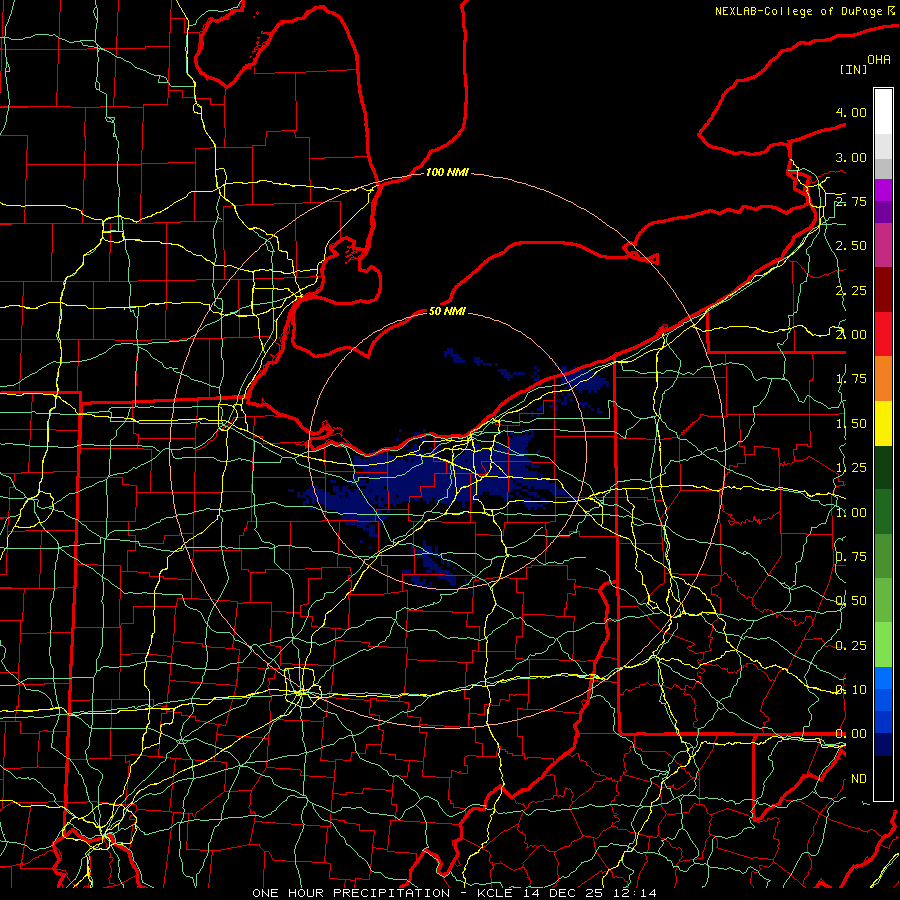Click the 3.00 legend value

click(x=851, y=157)
